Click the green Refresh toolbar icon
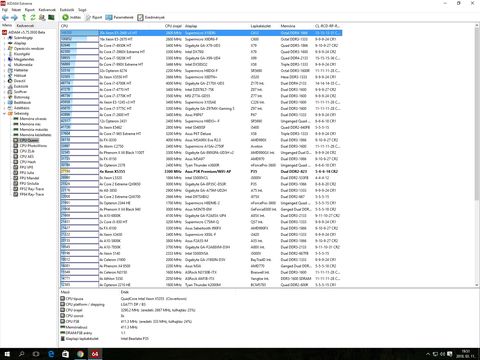This screenshot has height=360, width=480. (x=33, y=17)
